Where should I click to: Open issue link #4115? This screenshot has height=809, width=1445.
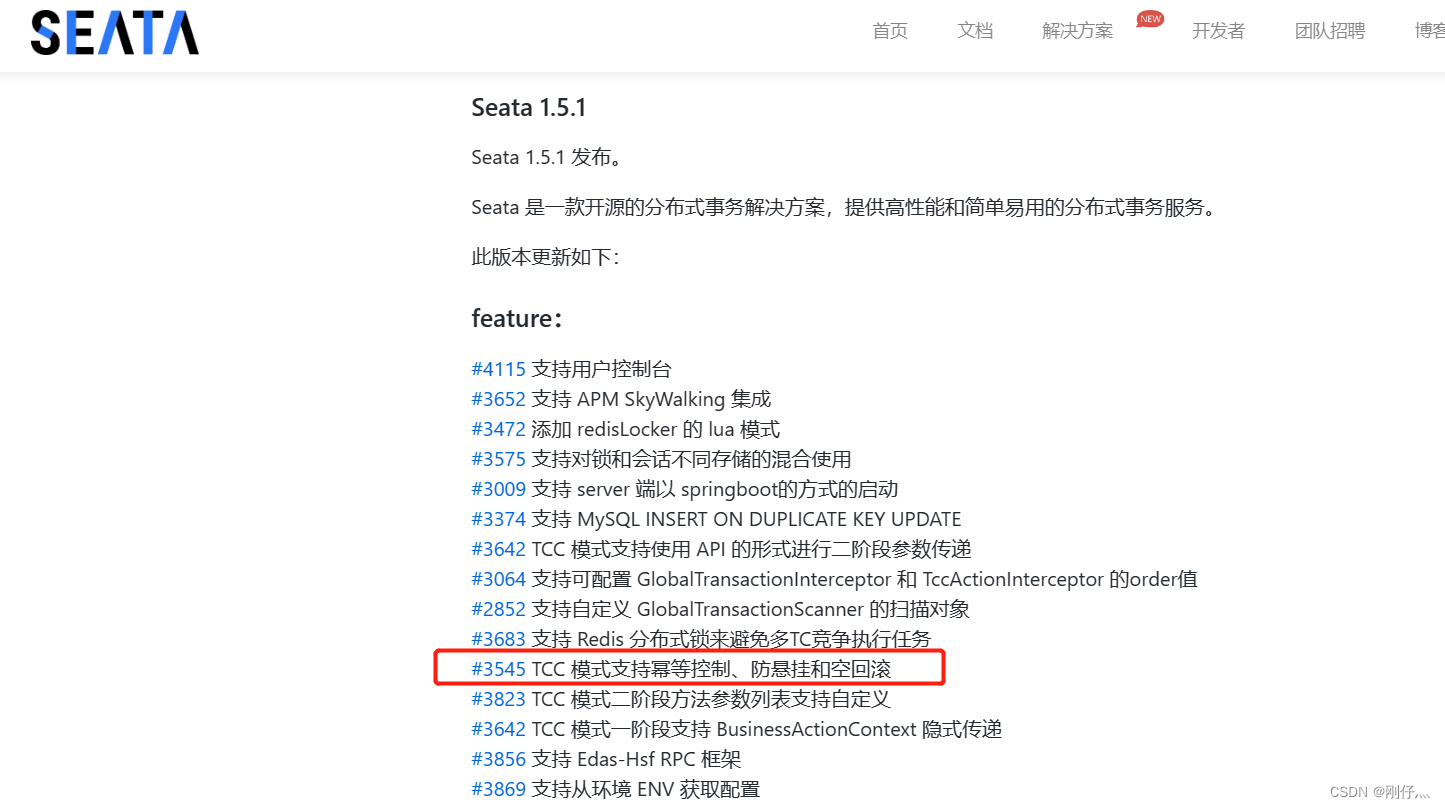498,369
